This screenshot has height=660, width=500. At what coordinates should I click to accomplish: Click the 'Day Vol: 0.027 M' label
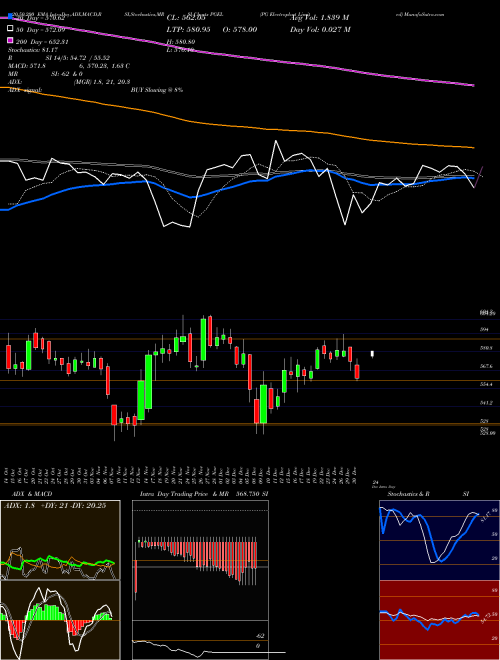pyautogui.click(x=320, y=30)
